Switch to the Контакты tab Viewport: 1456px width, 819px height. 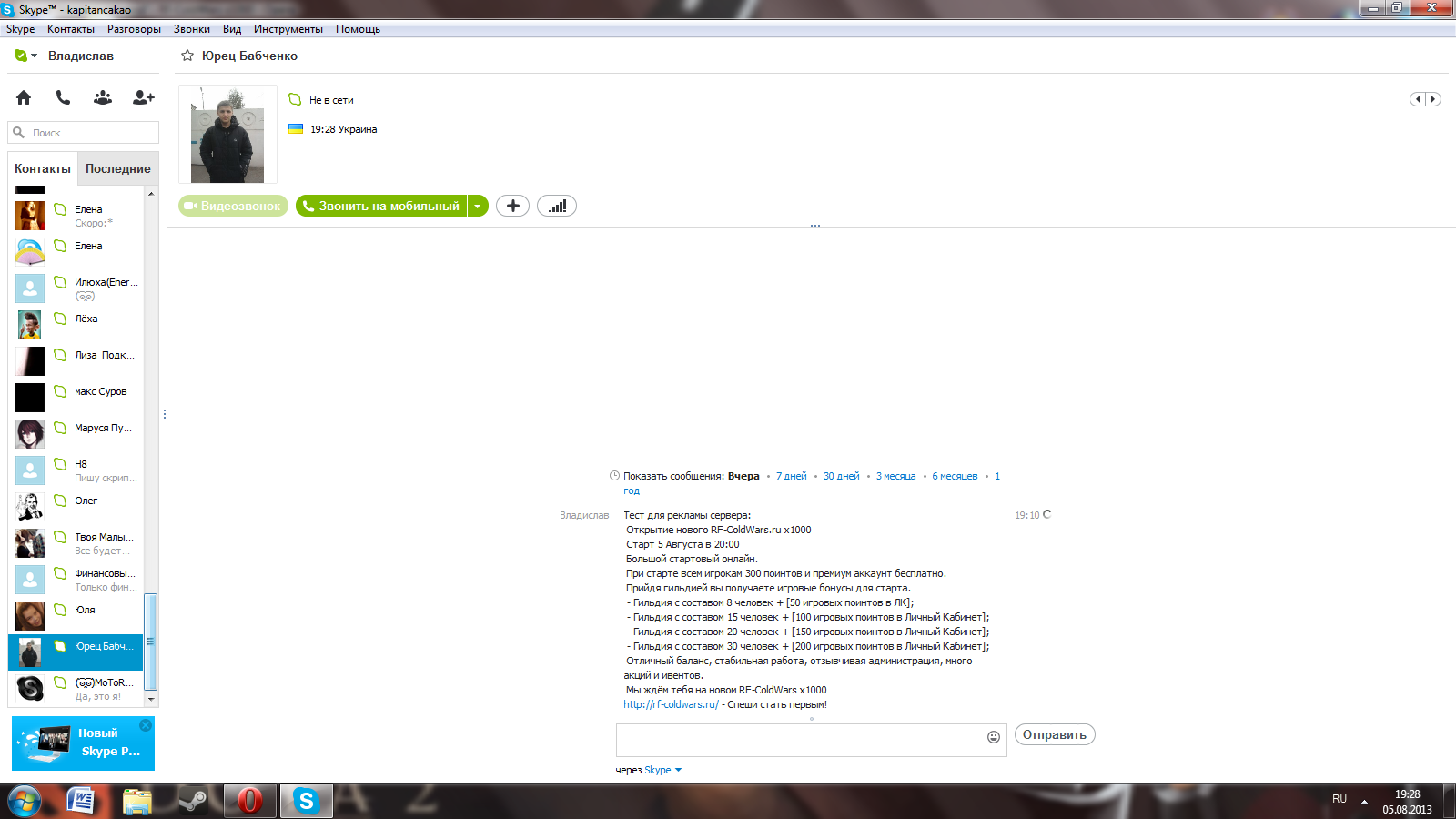click(x=43, y=168)
